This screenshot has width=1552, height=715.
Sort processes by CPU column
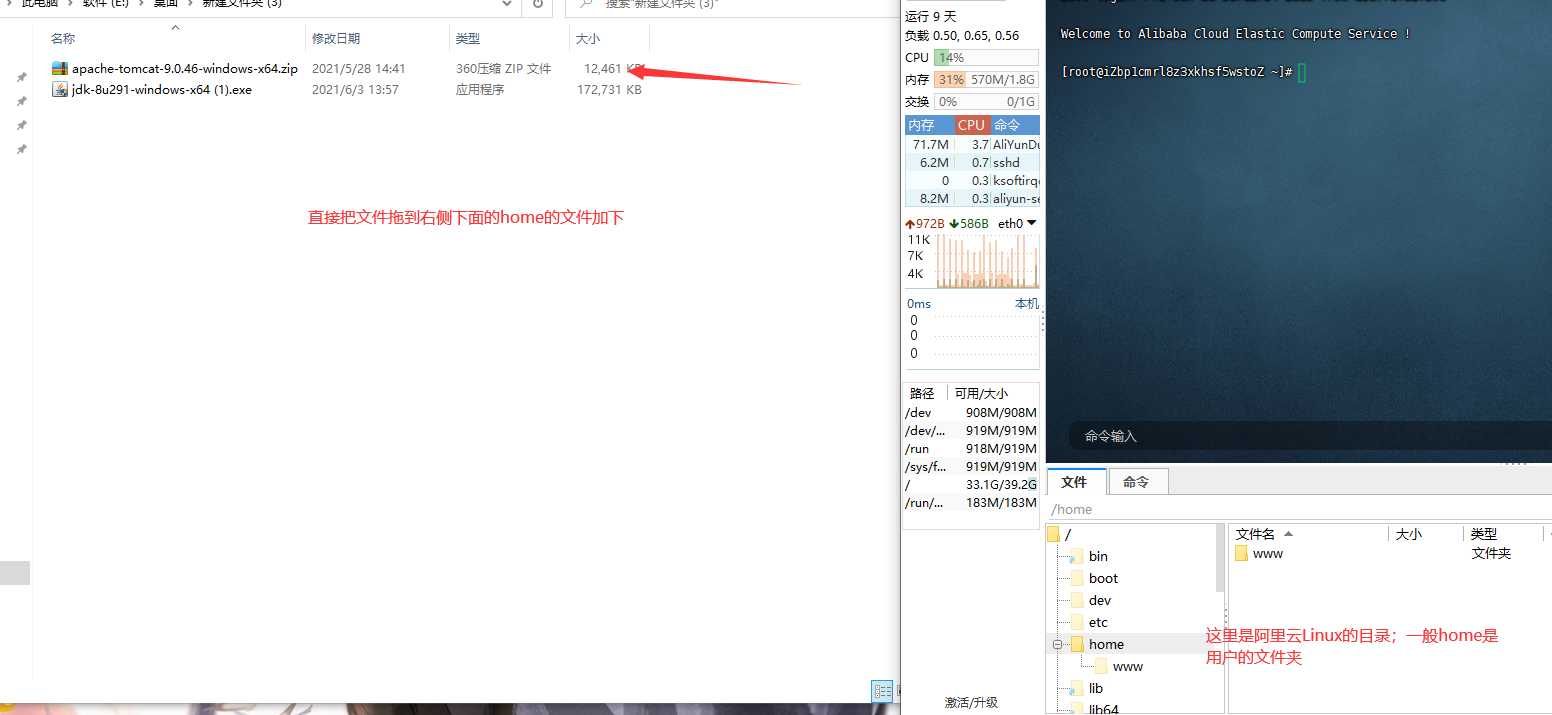973,125
